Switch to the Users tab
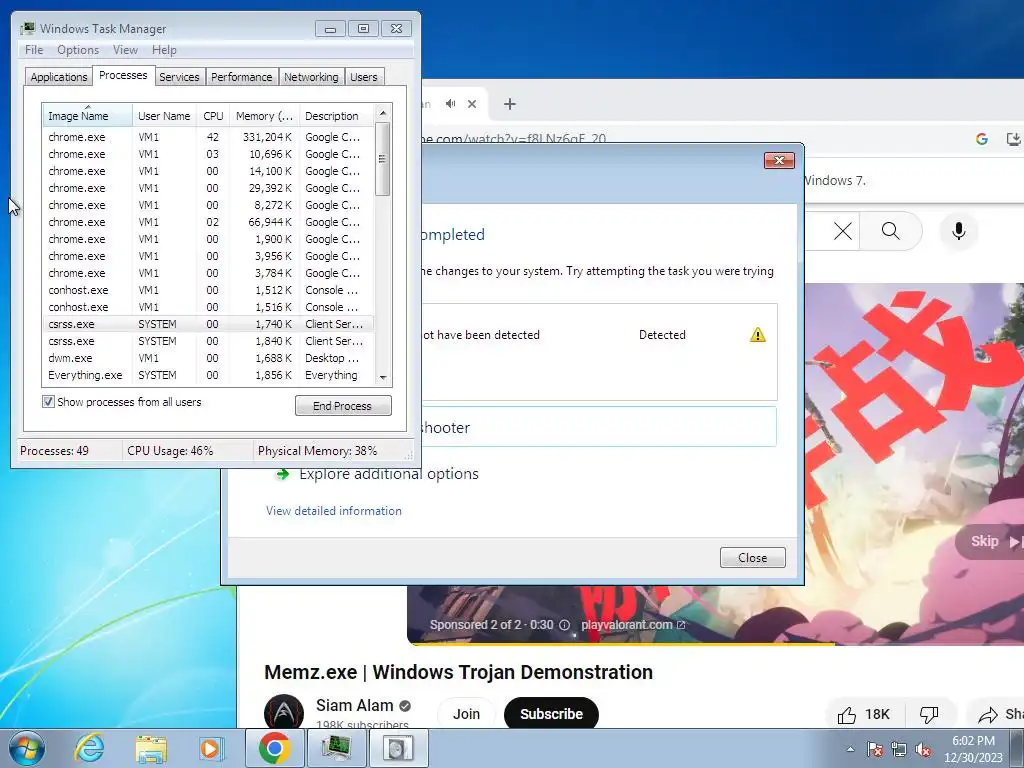Screen dimensions: 1024x768 pos(364,77)
